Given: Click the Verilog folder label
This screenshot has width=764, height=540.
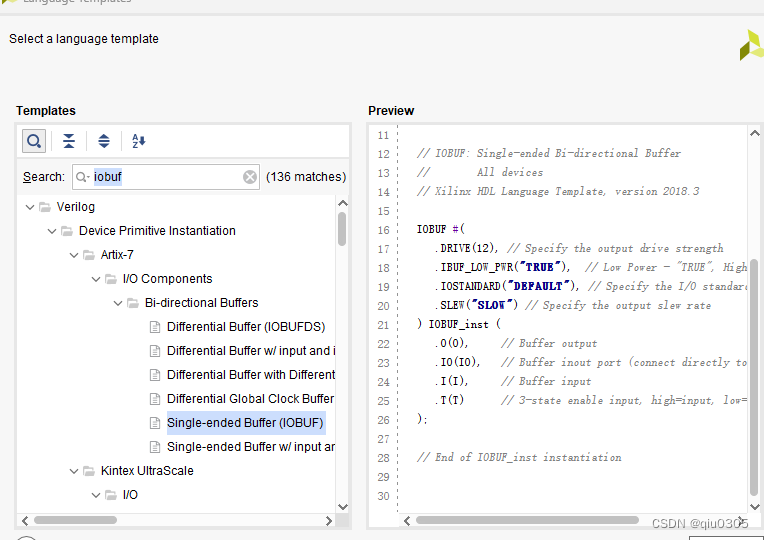Looking at the screenshot, I should [x=76, y=207].
